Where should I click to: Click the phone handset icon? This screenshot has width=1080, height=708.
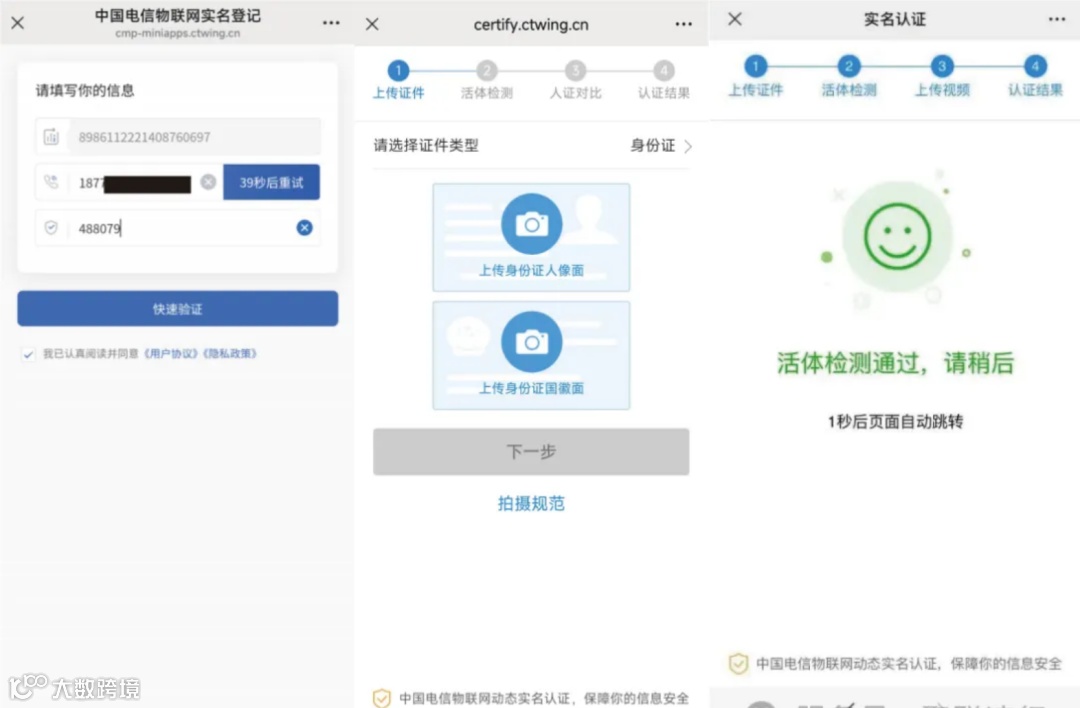(52, 182)
